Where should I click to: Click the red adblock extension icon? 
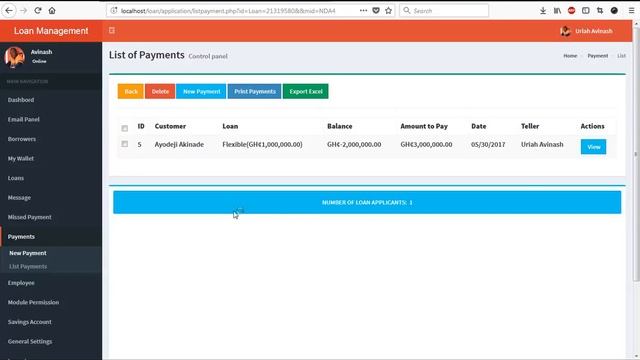tap(571, 11)
